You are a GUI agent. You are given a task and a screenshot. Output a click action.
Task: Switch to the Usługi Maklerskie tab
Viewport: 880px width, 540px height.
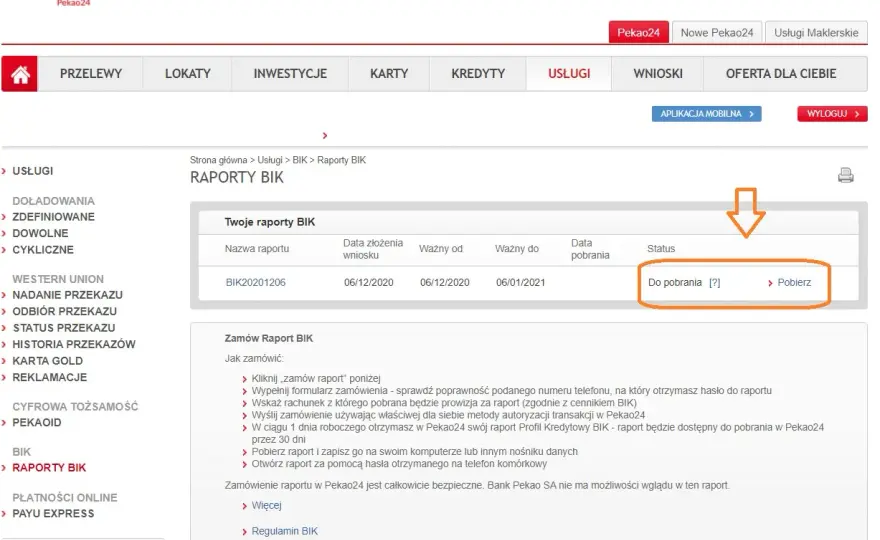(x=816, y=33)
